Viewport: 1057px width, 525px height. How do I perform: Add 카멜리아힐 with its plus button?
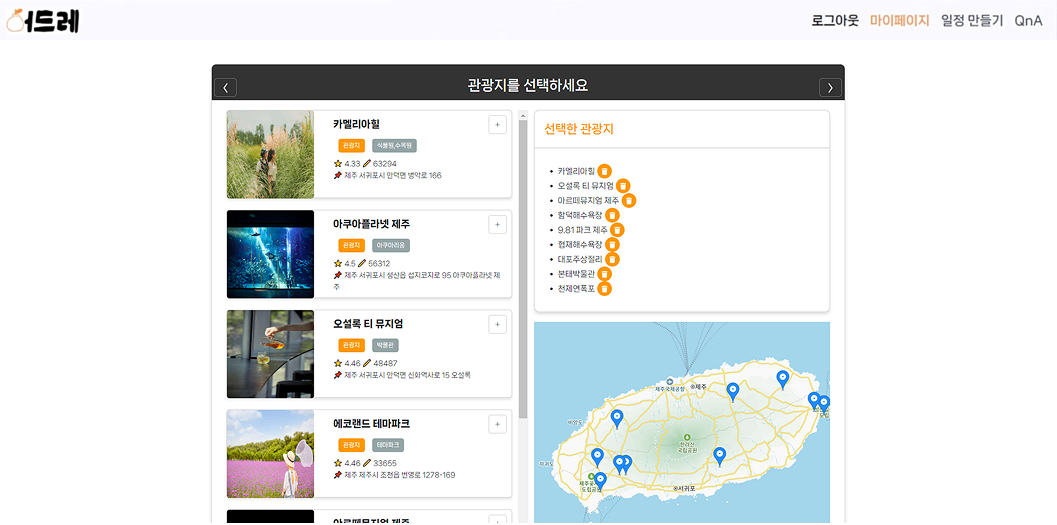pyautogui.click(x=497, y=125)
